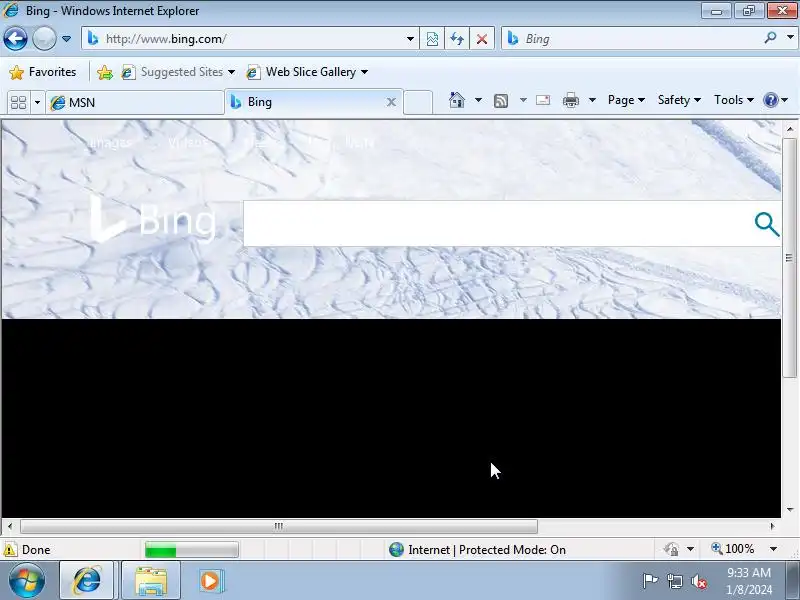
Task: Click muted volume tray icon
Action: click(698, 581)
